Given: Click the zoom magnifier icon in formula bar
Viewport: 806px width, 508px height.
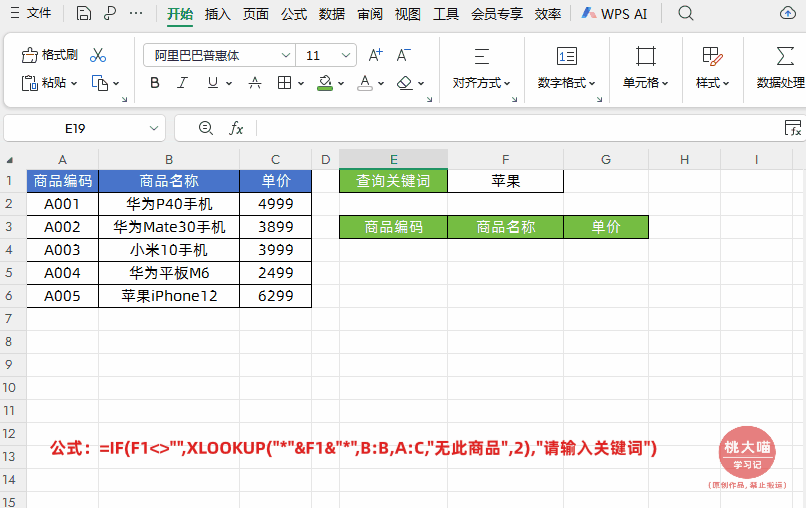Looking at the screenshot, I should coord(206,128).
